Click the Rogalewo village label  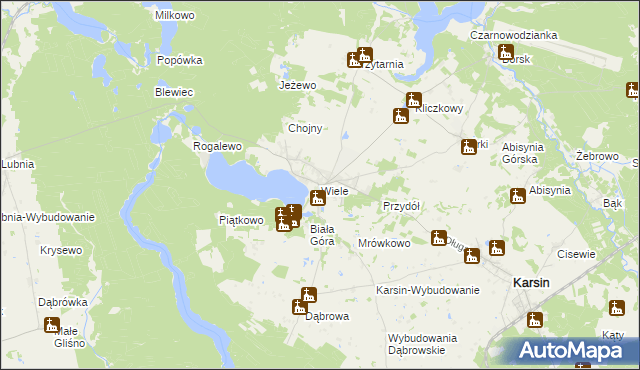pyautogui.click(x=218, y=146)
